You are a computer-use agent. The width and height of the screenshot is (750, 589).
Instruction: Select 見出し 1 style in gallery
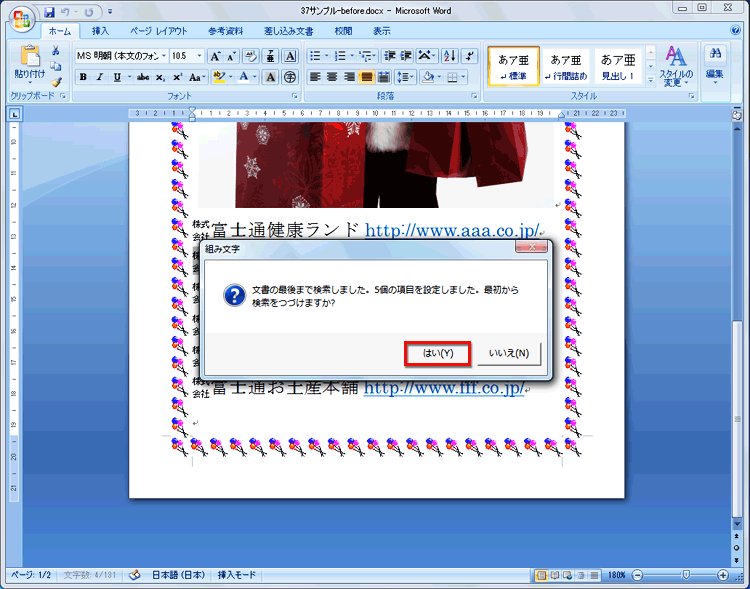click(x=618, y=66)
